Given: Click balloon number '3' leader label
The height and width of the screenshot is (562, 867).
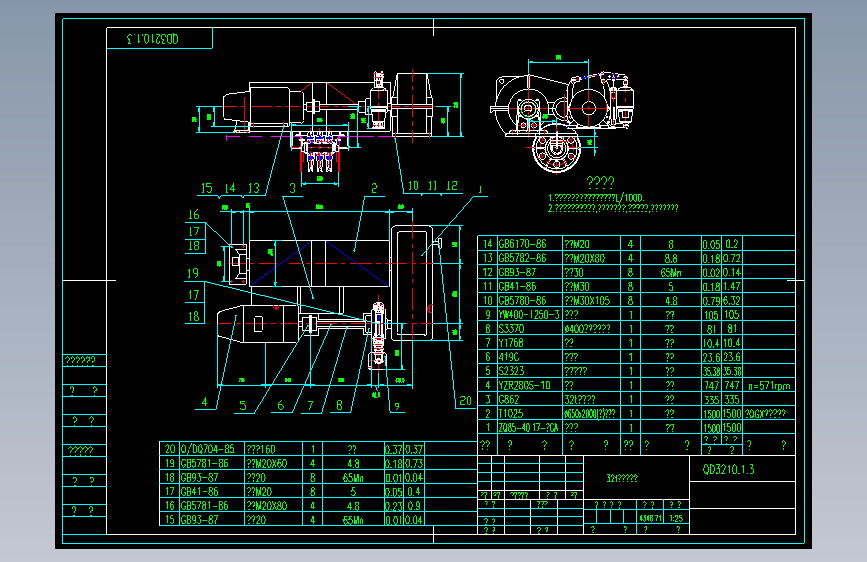Looking at the screenshot, I should pyautogui.click(x=293, y=189).
